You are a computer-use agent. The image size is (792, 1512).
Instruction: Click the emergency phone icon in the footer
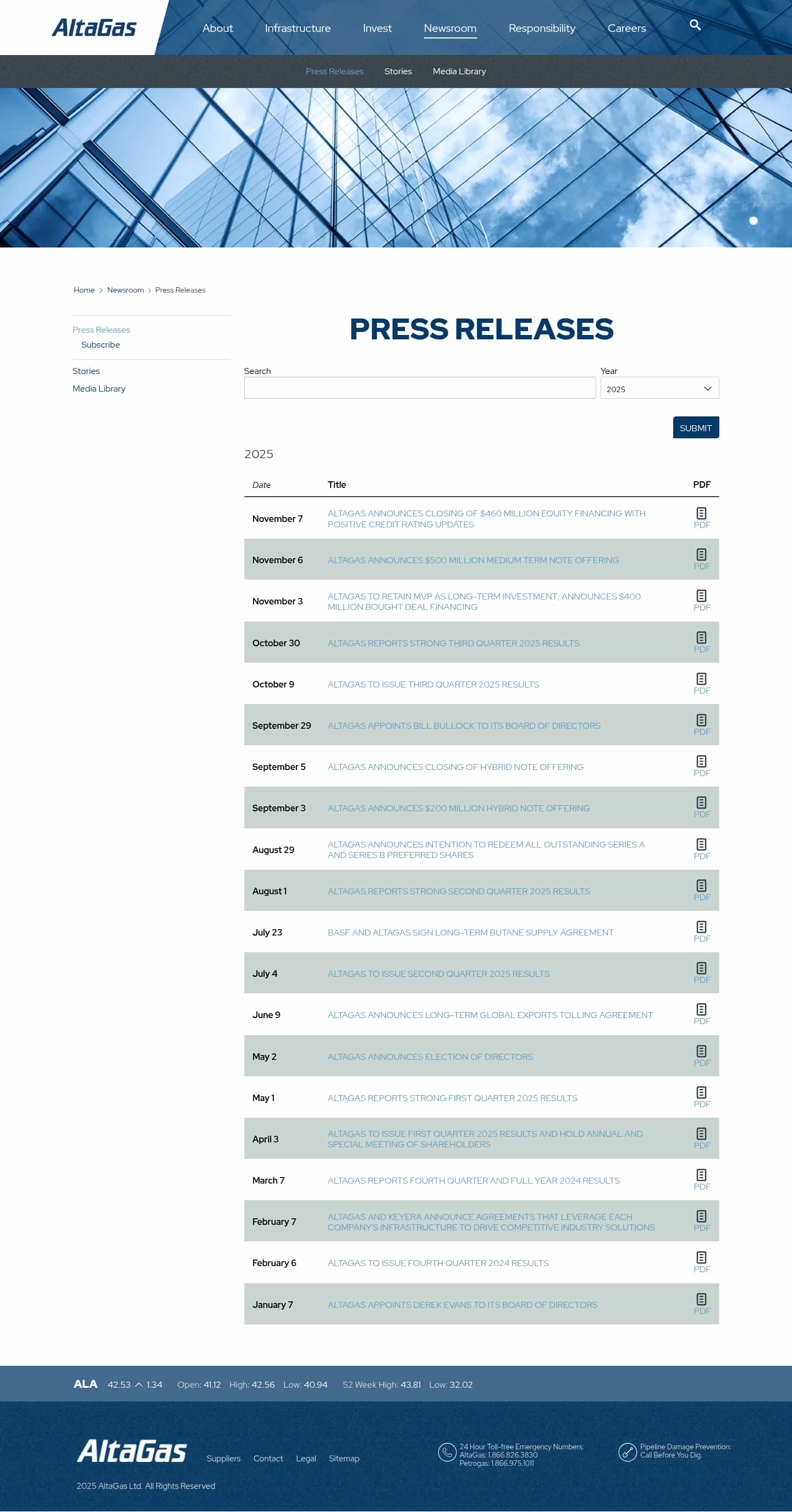click(446, 1452)
